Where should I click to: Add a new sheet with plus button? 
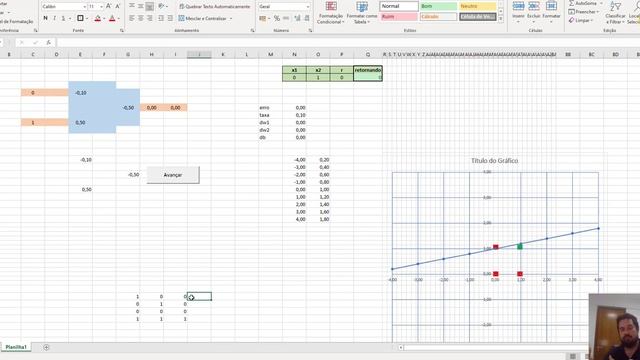click(x=46, y=347)
